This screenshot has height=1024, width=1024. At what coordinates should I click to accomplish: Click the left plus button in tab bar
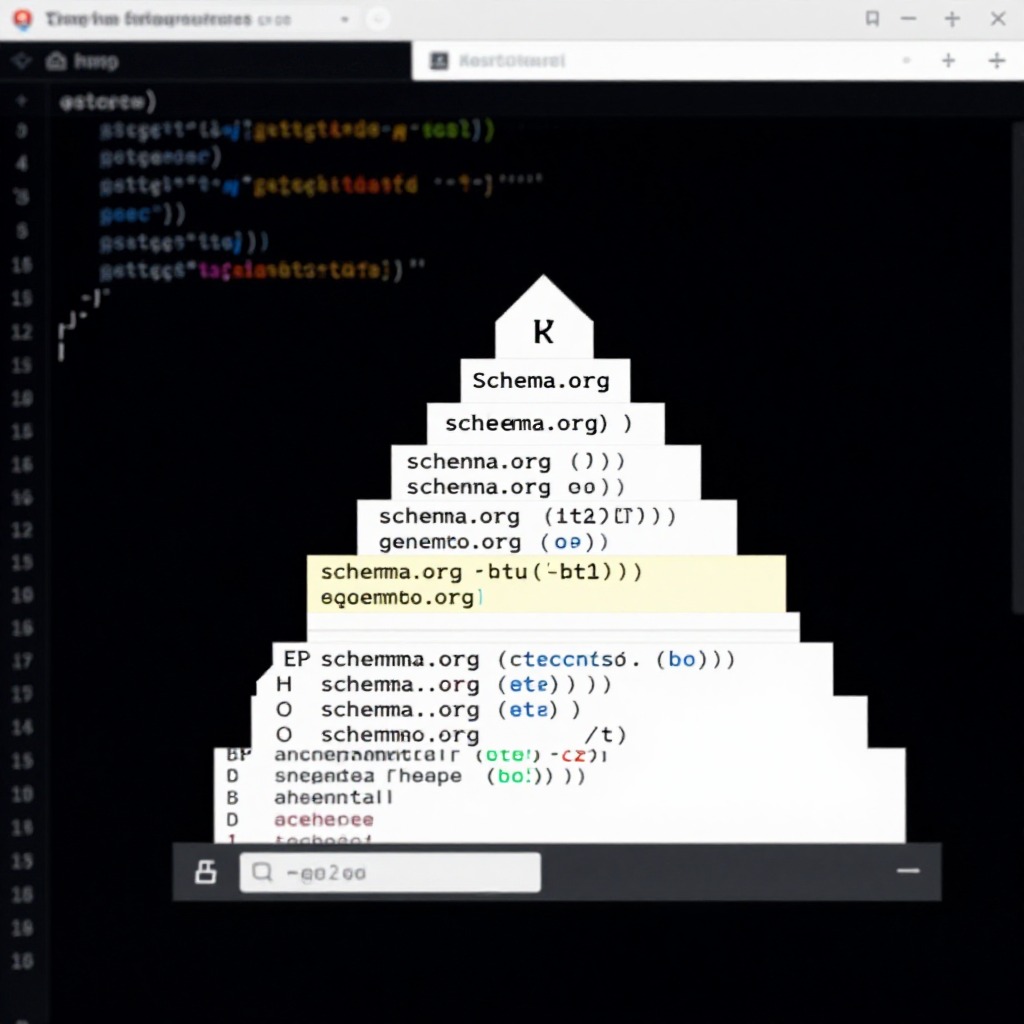(948, 61)
